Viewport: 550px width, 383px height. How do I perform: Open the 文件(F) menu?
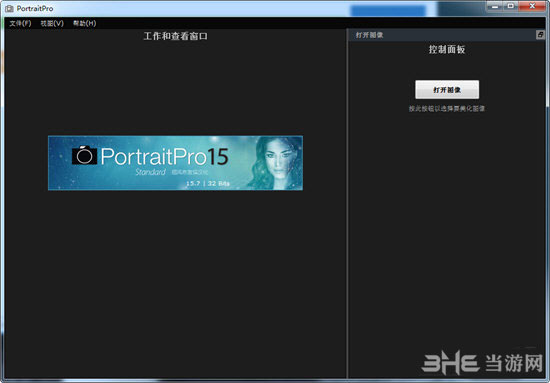pyautogui.click(x=20, y=23)
